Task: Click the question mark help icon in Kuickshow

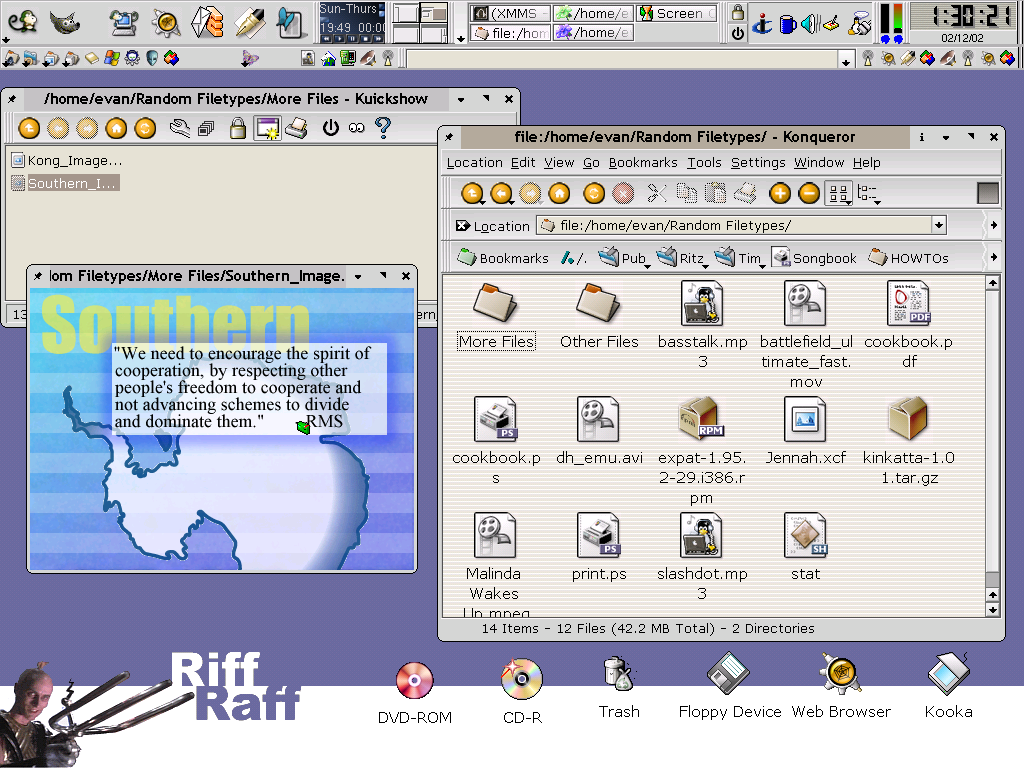Action: click(383, 127)
